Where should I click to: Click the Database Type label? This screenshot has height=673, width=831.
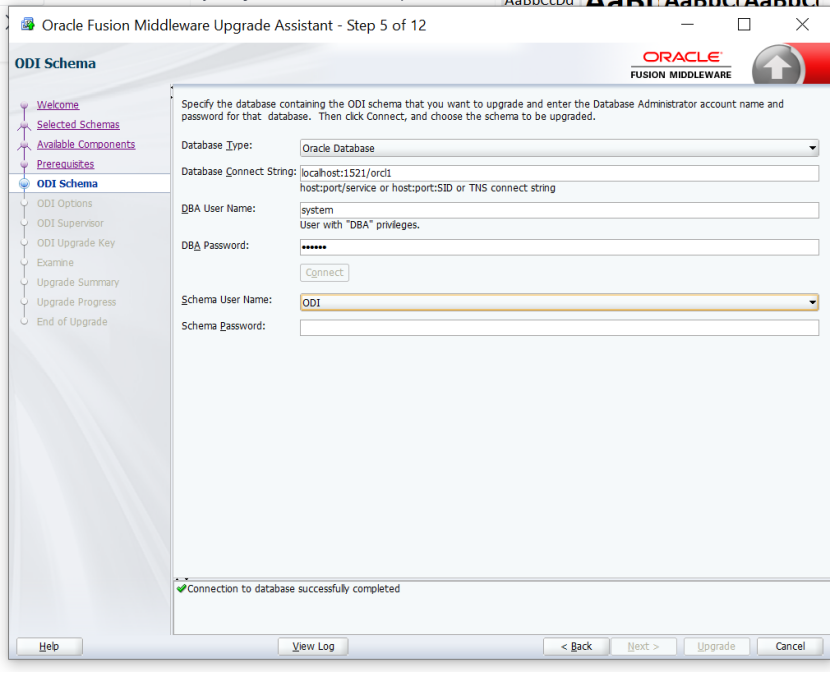217,146
